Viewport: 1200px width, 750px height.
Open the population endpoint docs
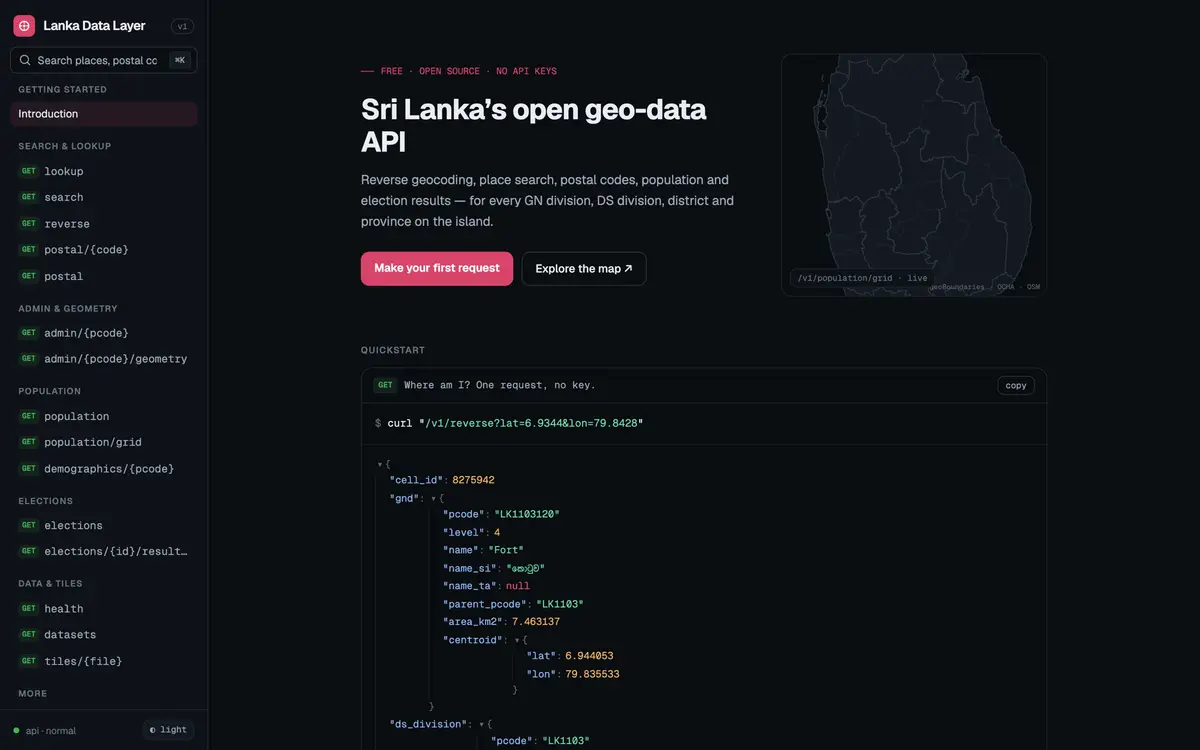[x=104, y=416]
